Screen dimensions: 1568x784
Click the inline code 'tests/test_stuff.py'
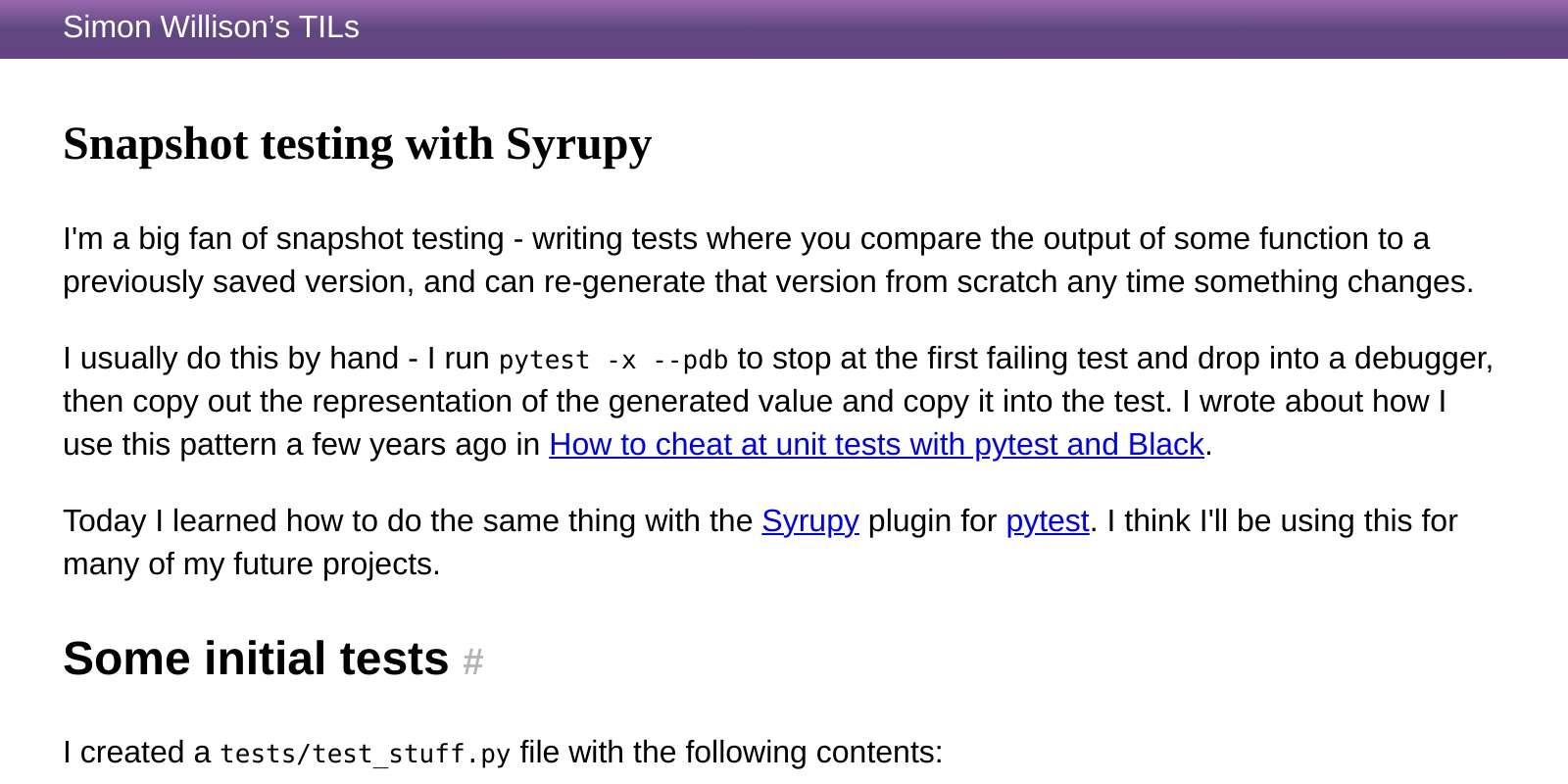click(366, 754)
